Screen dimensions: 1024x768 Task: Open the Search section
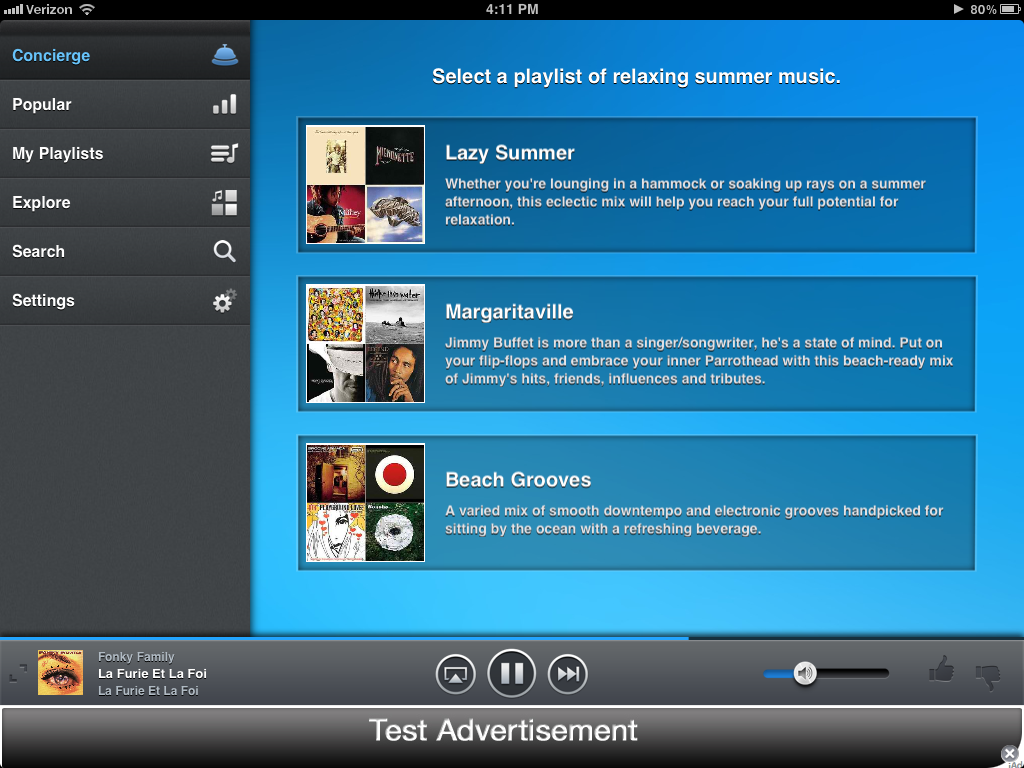click(x=125, y=251)
